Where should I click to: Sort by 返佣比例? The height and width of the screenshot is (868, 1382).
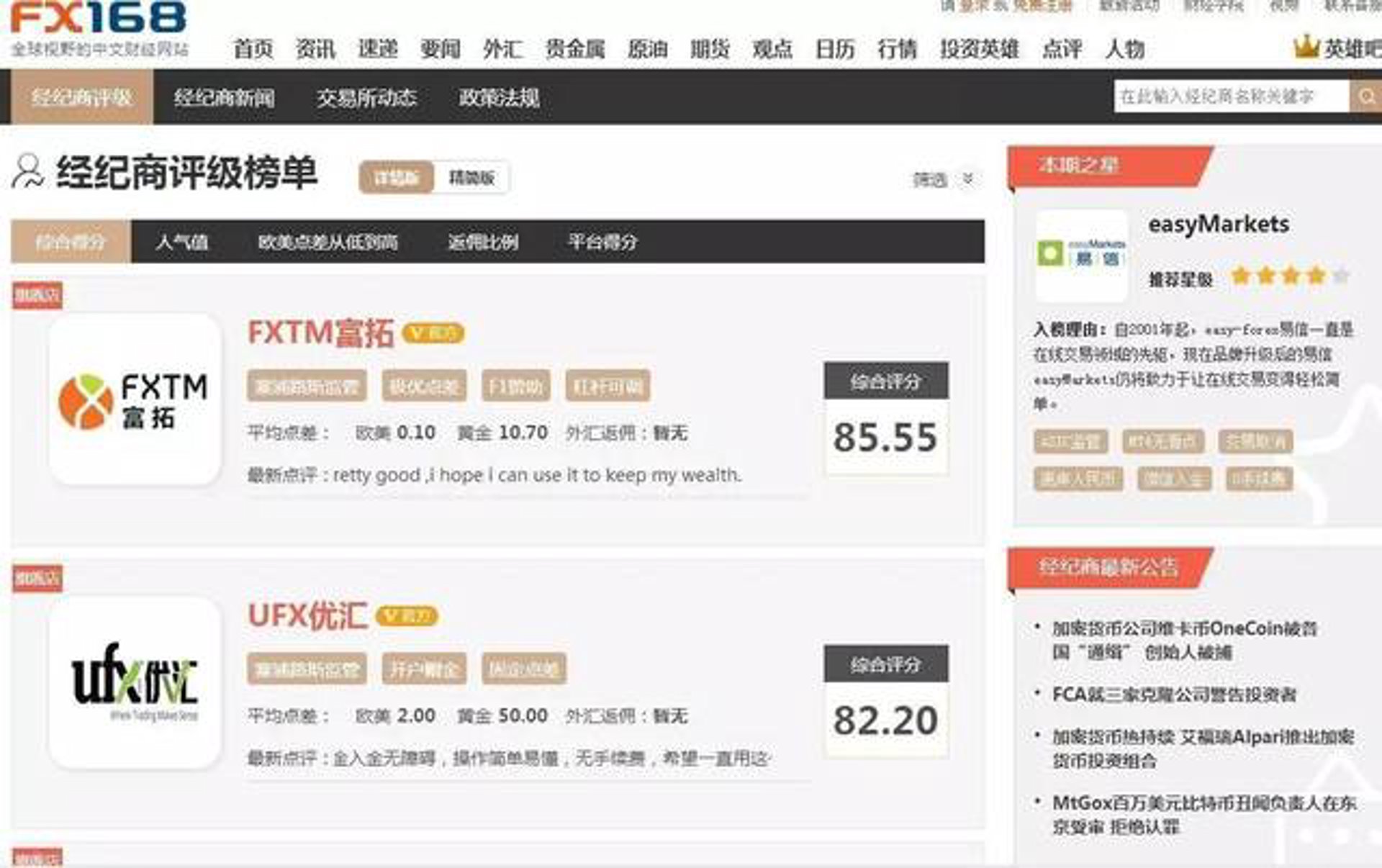pos(483,242)
